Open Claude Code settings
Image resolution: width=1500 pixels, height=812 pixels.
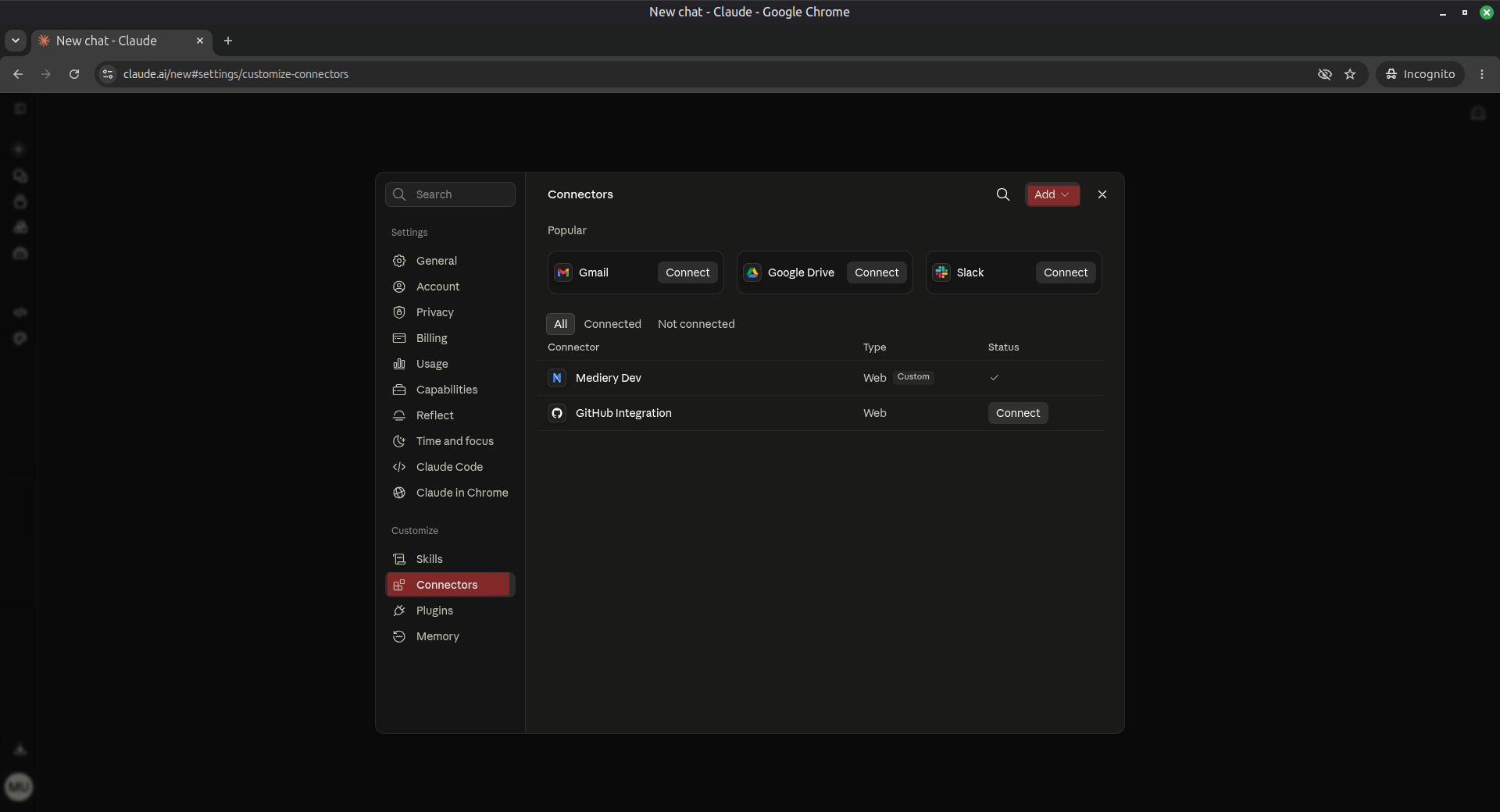(450, 467)
